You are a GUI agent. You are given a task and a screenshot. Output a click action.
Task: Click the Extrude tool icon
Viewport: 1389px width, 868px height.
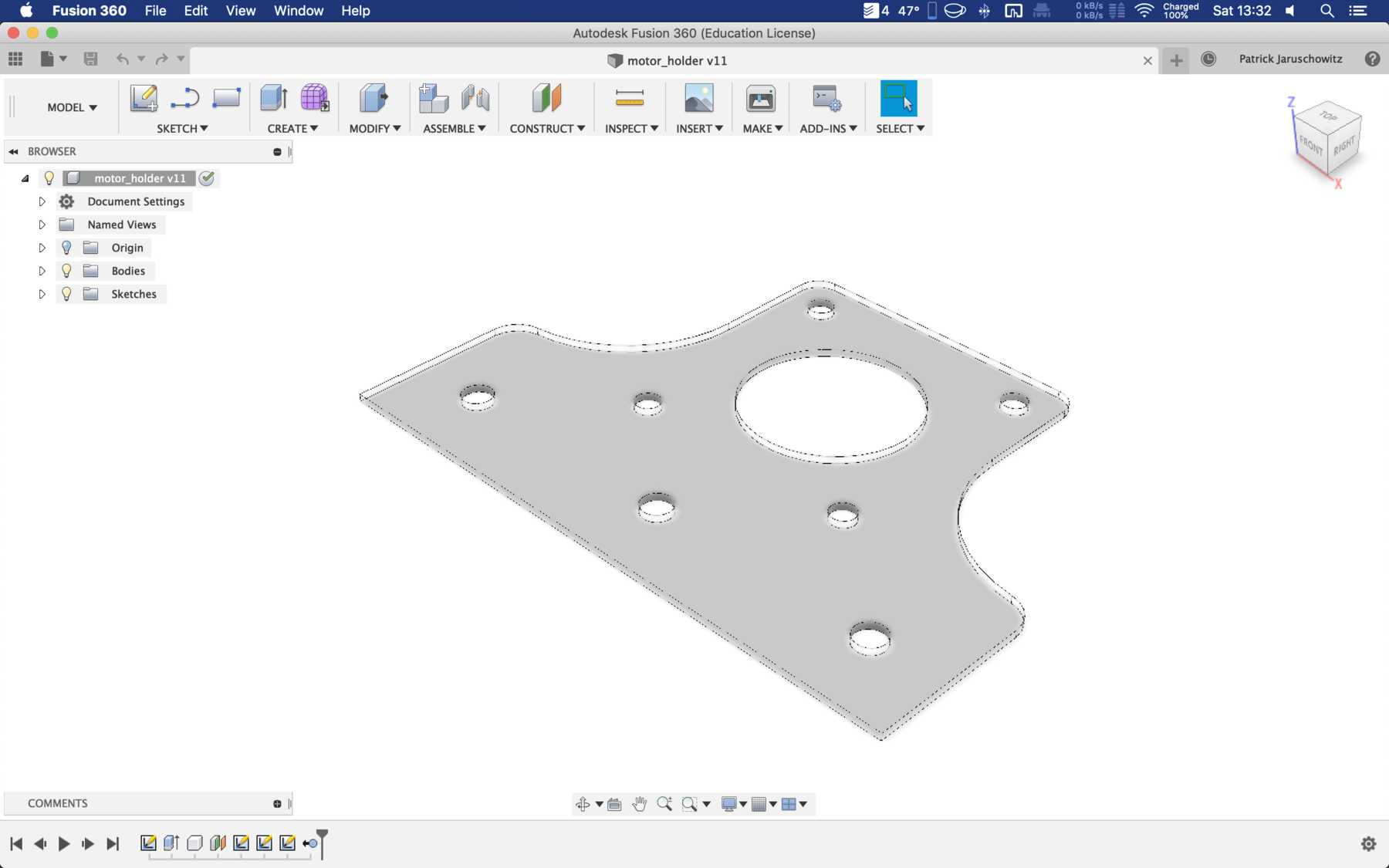pos(274,99)
